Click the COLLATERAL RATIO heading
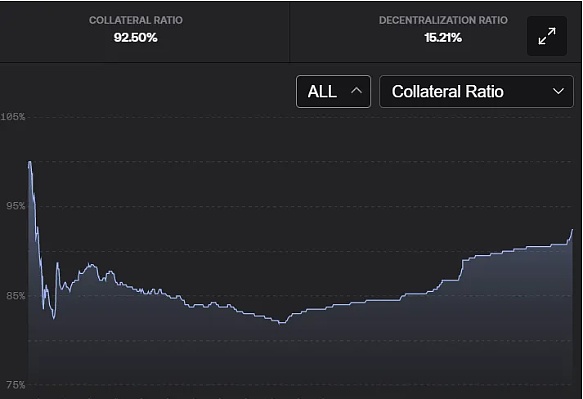 point(136,20)
